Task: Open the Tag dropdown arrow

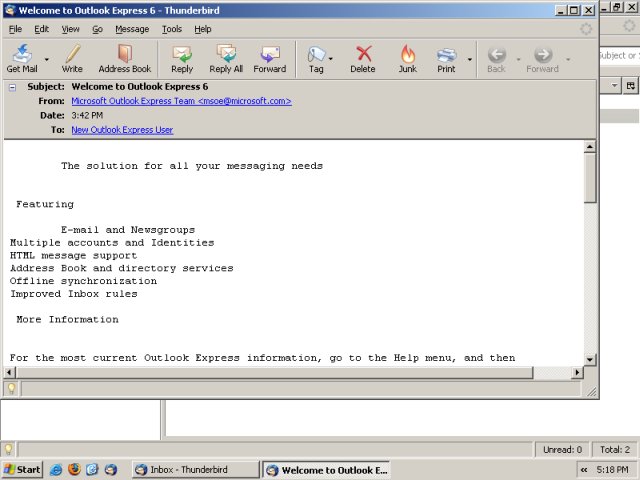Action: pos(331,59)
